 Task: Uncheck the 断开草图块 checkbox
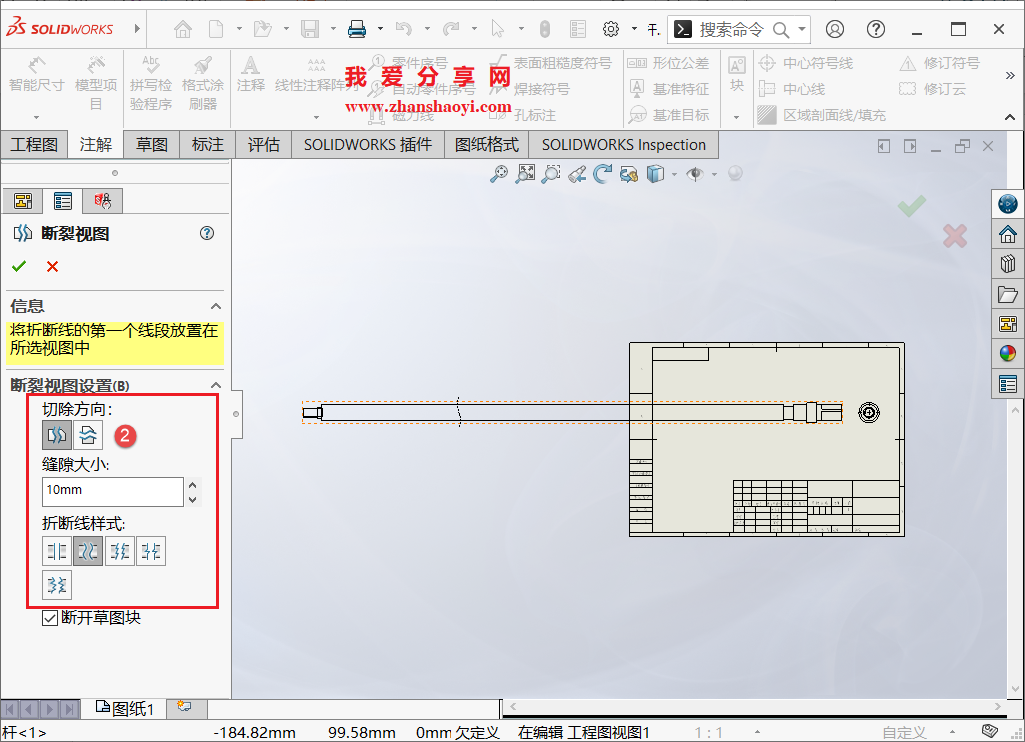tap(50, 617)
